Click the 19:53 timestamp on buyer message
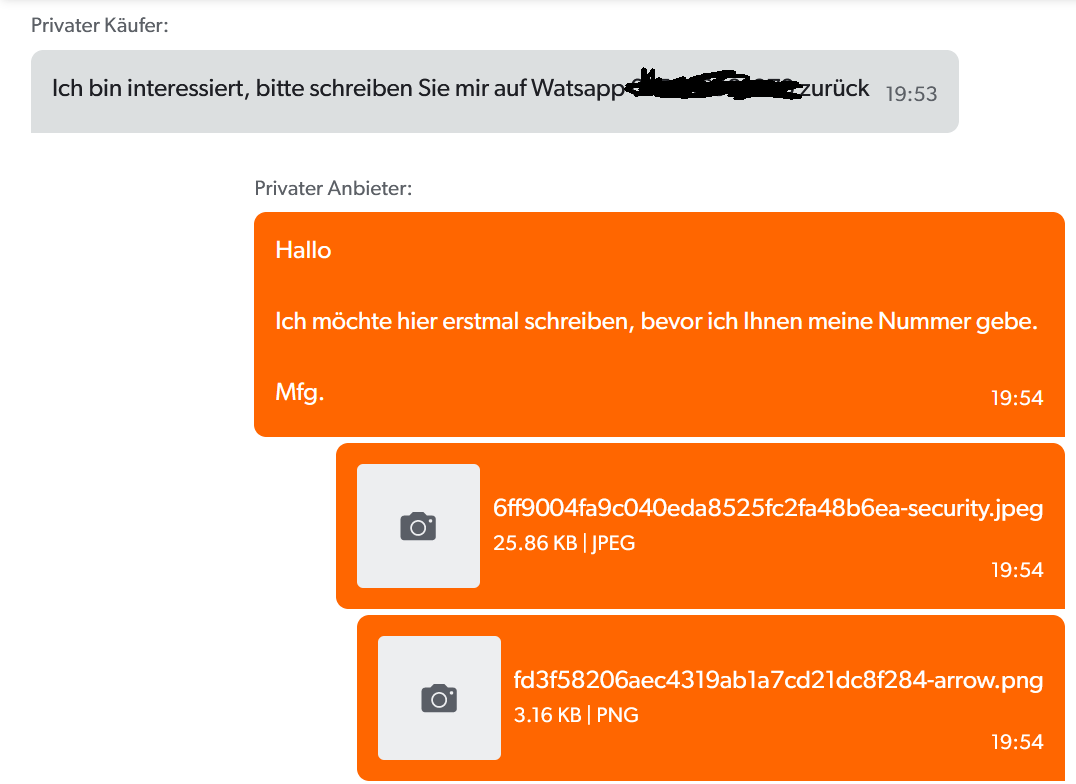Screen dimensions: 1076x784 [911, 93]
